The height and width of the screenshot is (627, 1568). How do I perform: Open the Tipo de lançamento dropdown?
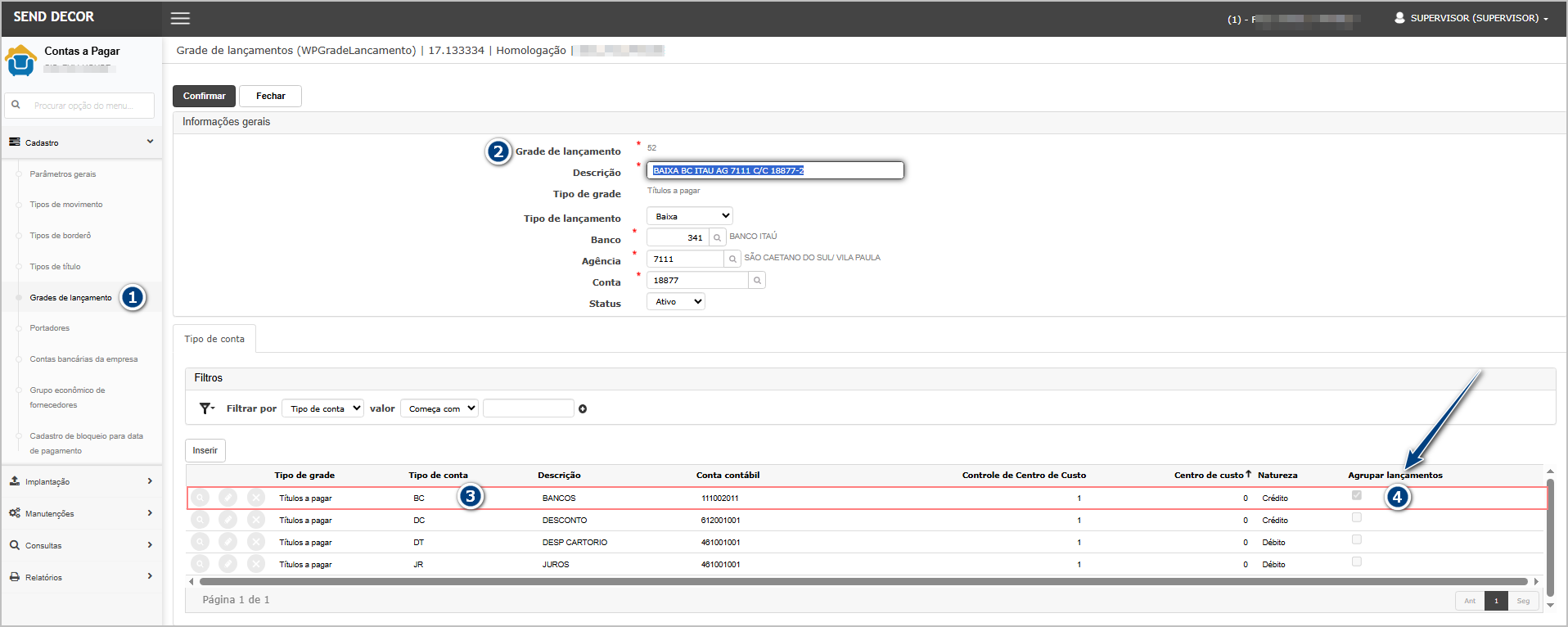coord(690,217)
